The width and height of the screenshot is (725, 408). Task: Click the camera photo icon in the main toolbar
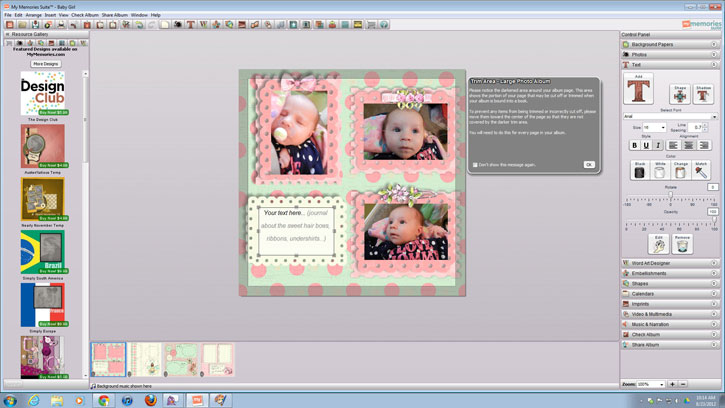pyautogui.click(x=178, y=25)
